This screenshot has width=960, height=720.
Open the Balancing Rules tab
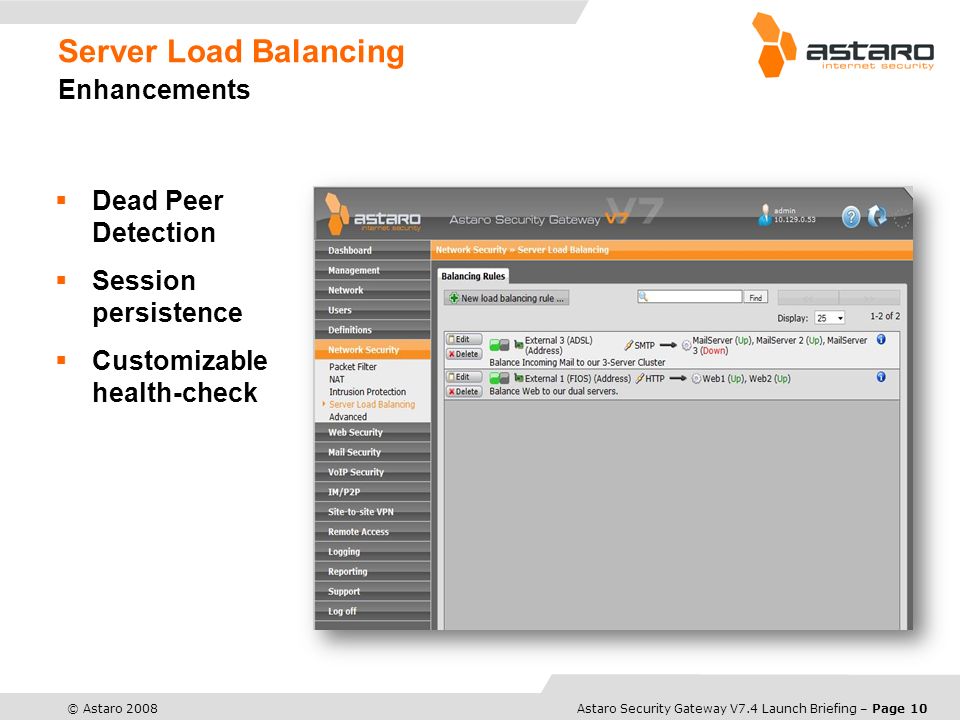473,276
